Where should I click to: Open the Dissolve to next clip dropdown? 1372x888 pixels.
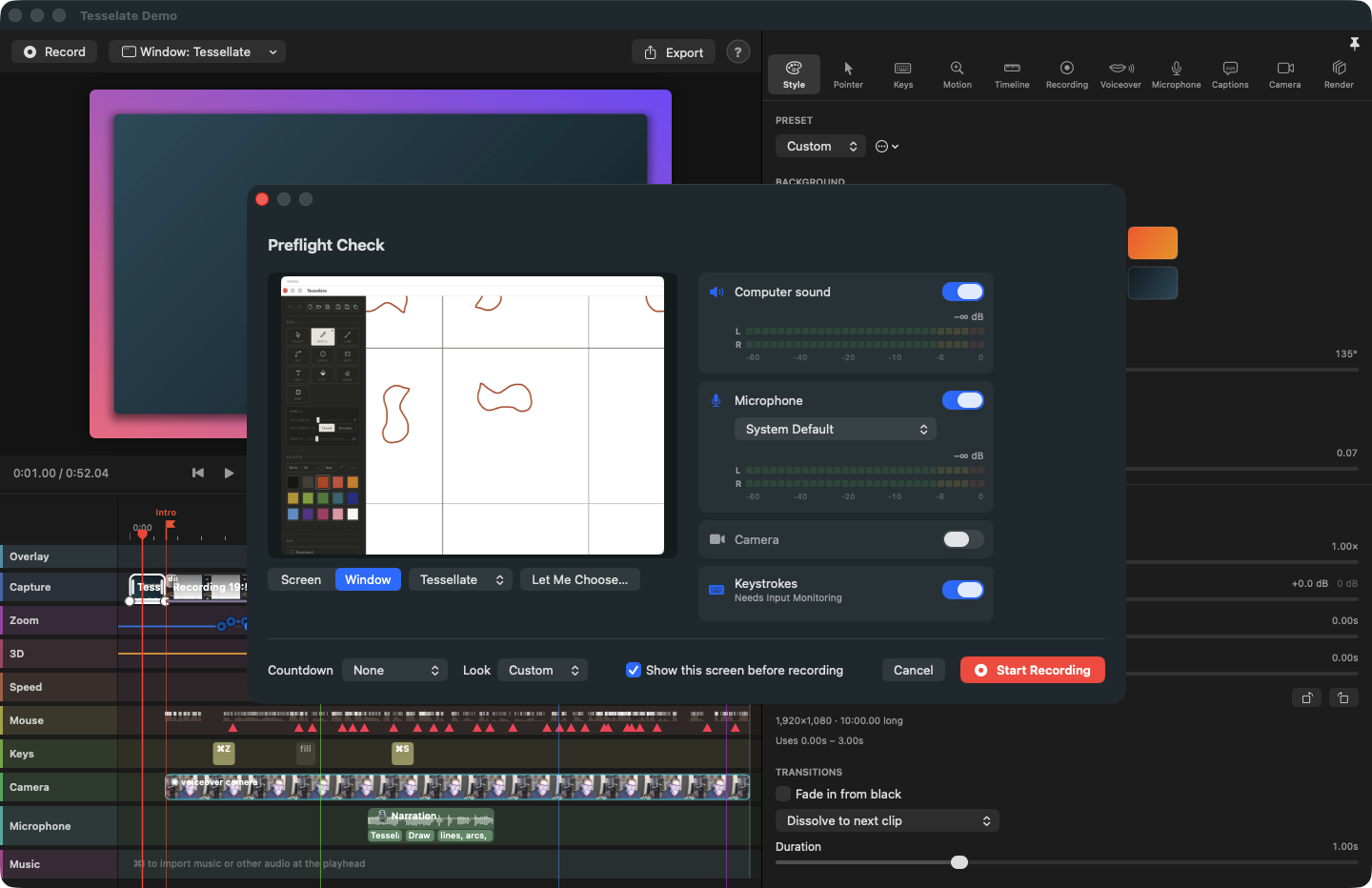887,820
